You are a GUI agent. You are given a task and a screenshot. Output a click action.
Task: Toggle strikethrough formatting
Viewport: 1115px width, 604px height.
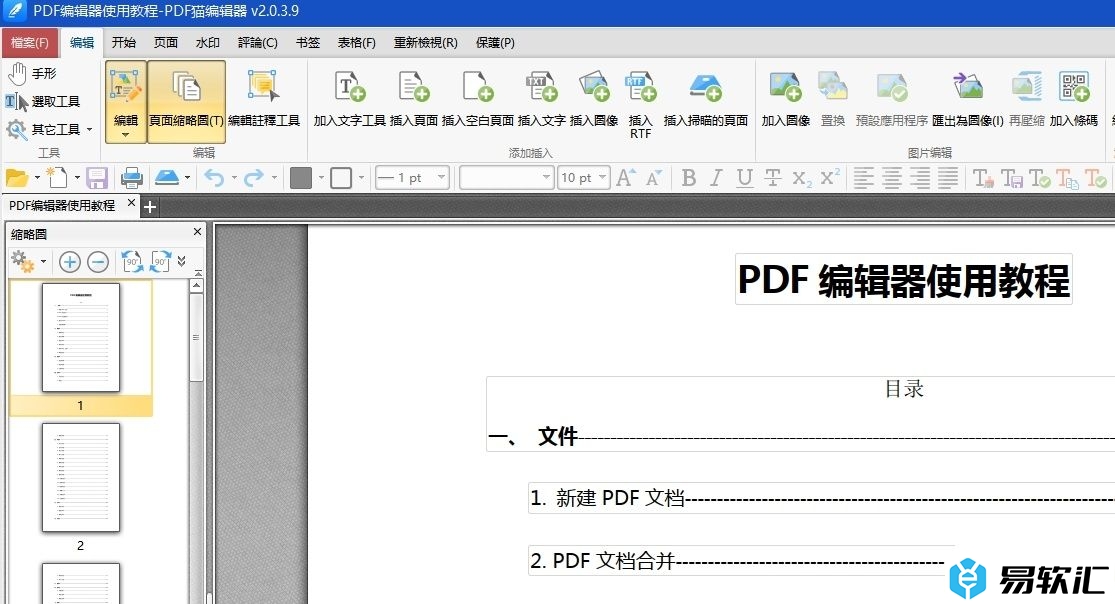773,178
